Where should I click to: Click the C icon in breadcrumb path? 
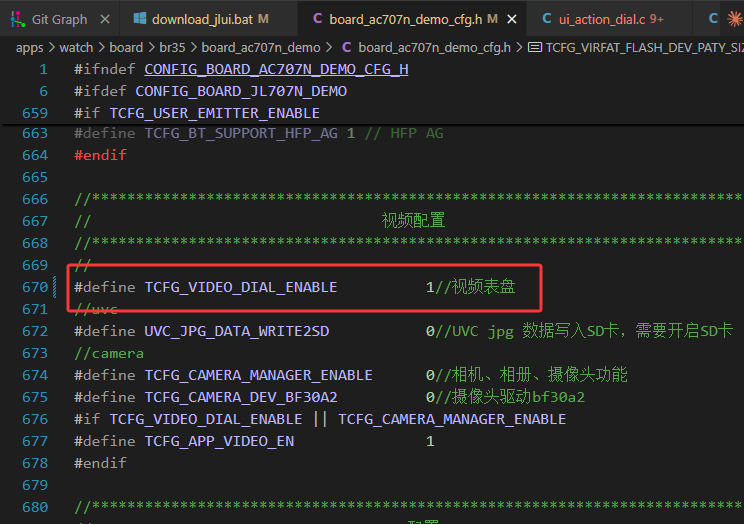347,47
